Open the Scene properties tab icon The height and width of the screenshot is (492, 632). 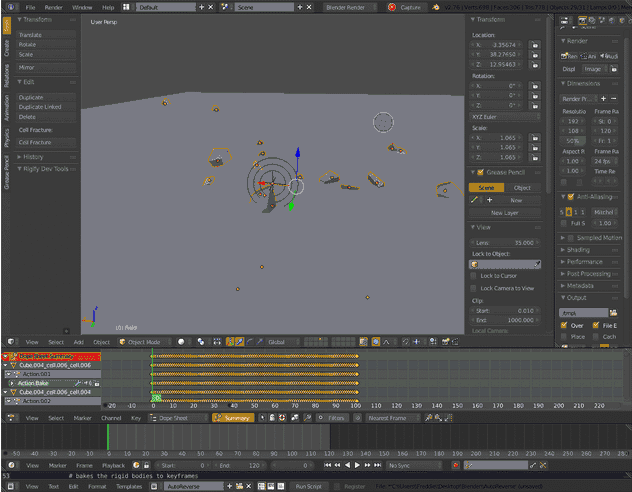602,21
